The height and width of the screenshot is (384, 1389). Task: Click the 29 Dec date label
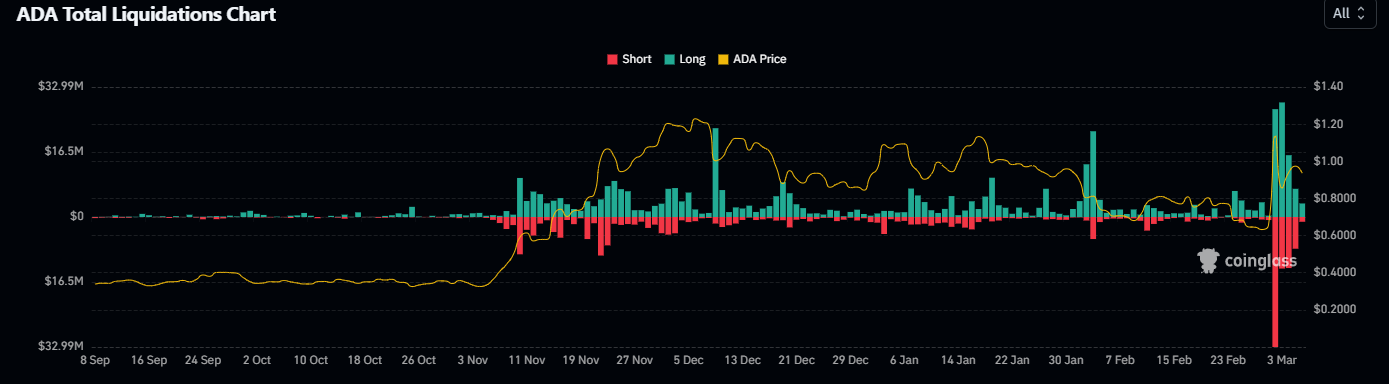point(851,359)
